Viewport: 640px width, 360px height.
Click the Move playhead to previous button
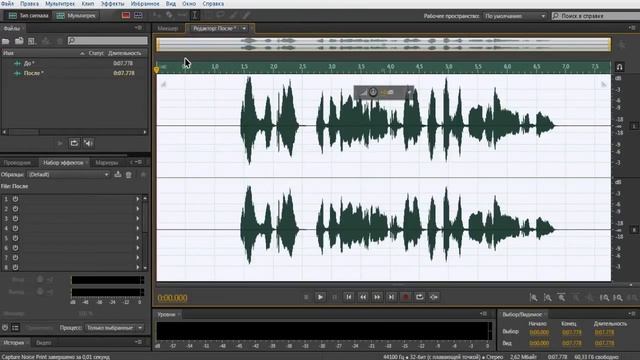pos(349,297)
